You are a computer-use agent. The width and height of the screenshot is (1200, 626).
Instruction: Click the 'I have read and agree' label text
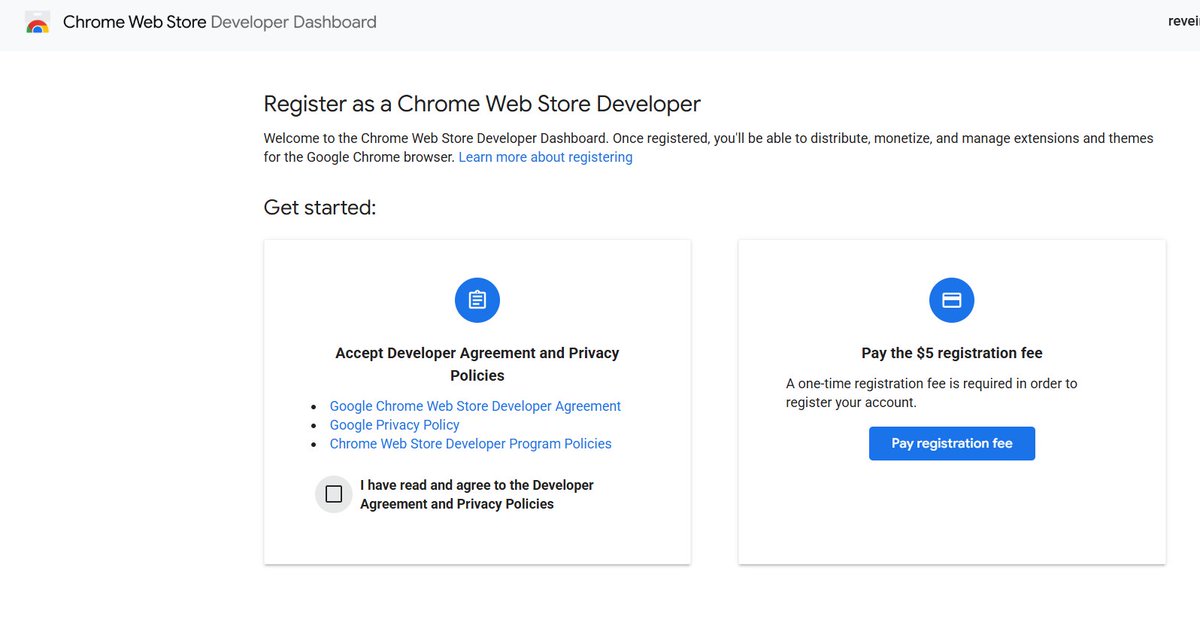(x=477, y=494)
